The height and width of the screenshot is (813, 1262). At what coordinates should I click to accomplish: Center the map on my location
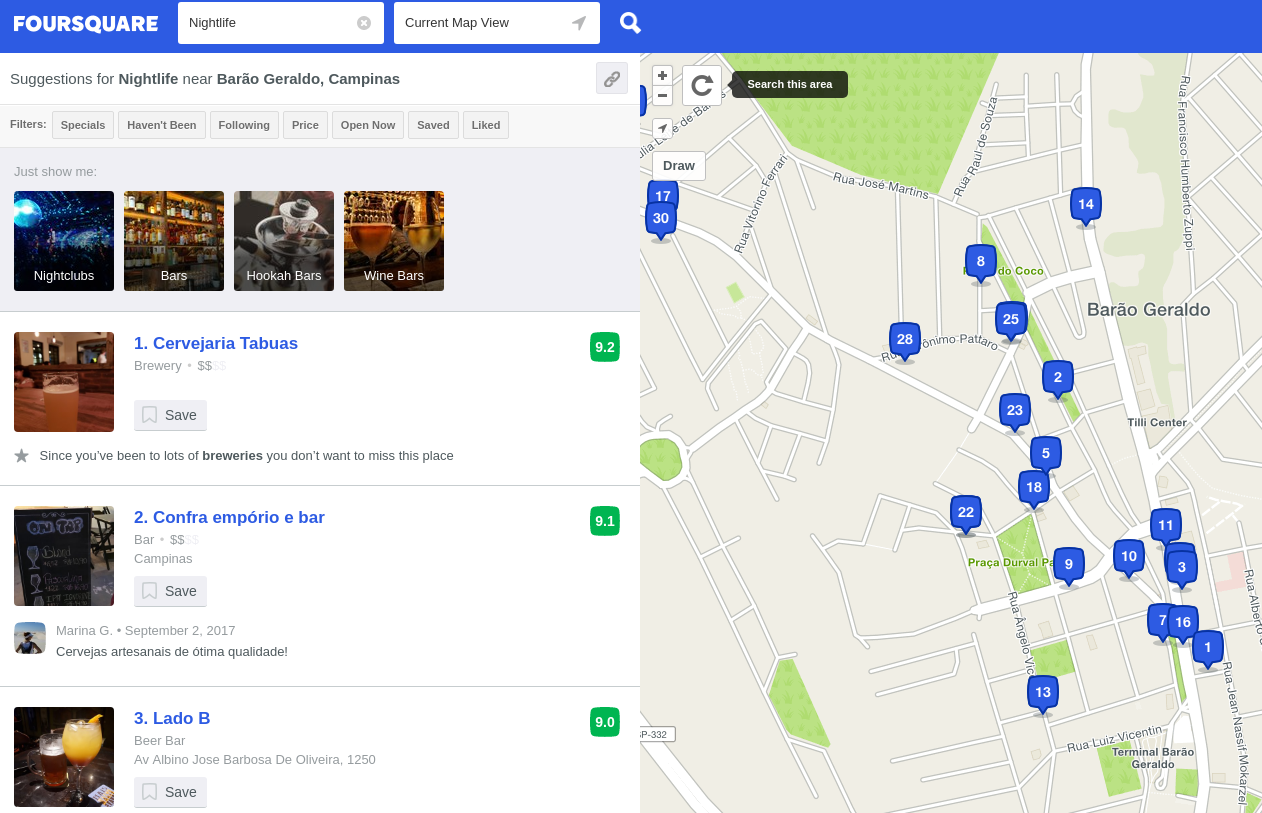coord(662,128)
